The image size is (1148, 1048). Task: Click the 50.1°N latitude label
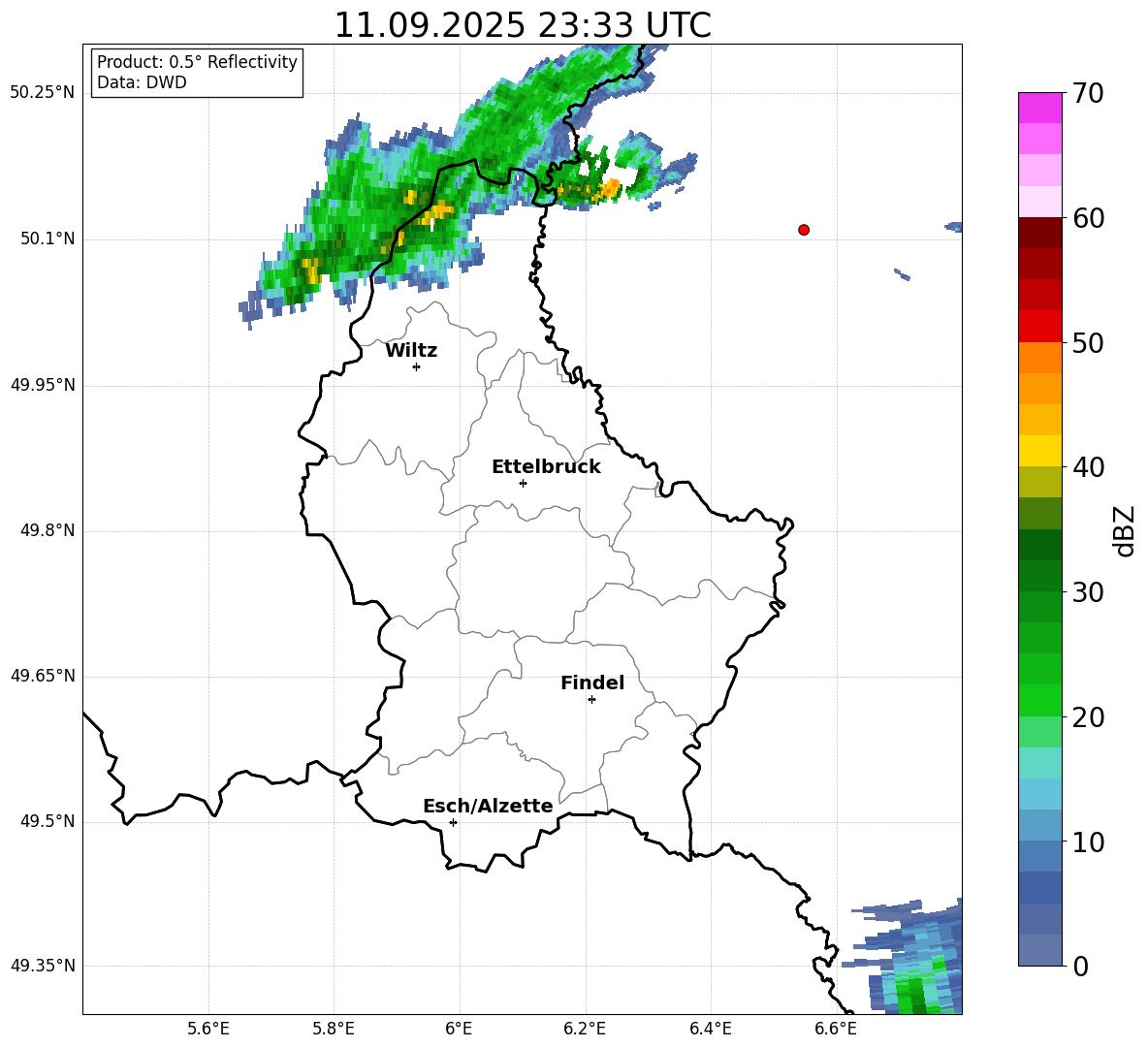point(48,239)
